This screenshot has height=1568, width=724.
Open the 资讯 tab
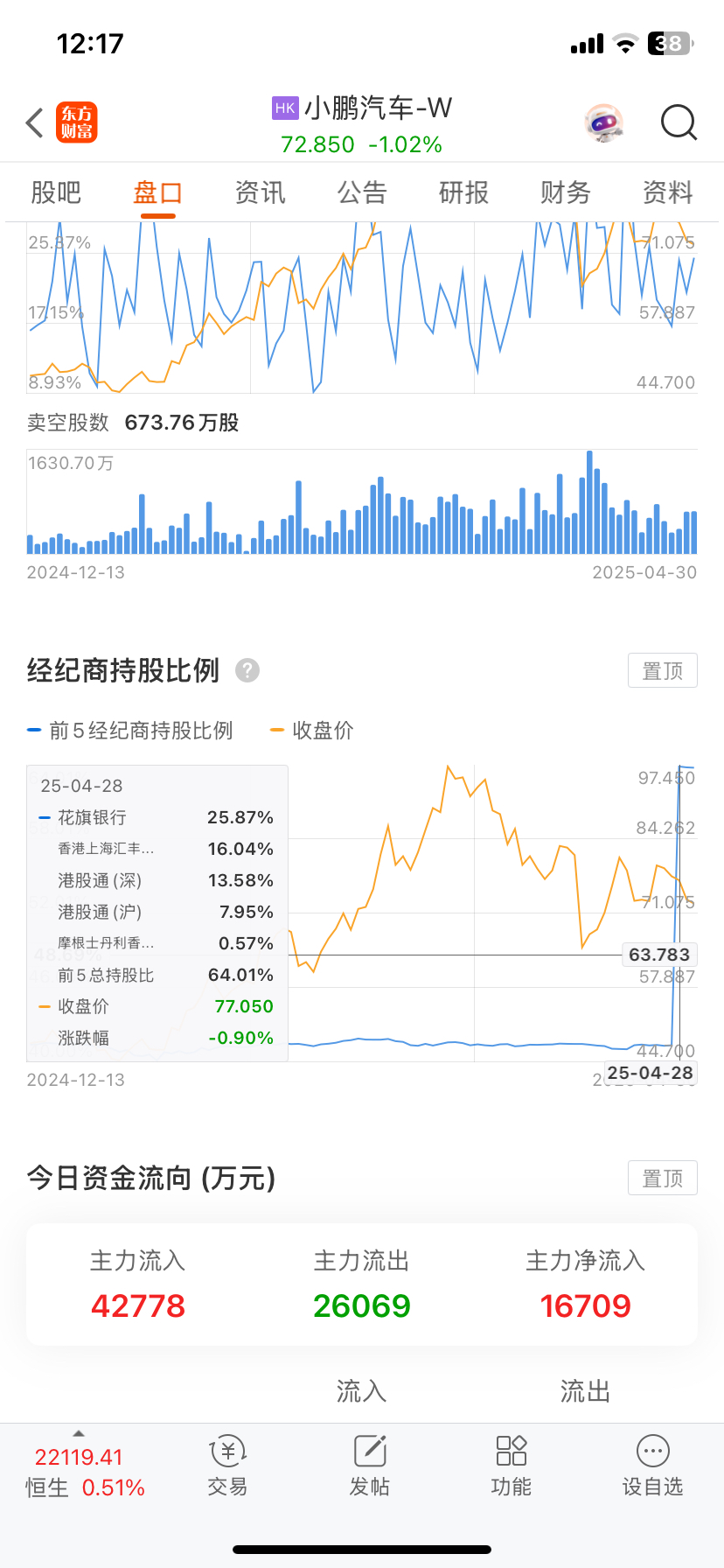(260, 192)
